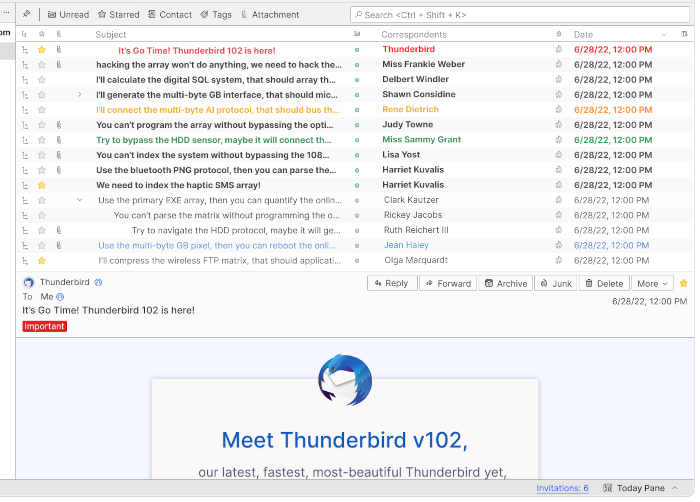Click thread icon on Miss Sammy Grant row
The width and height of the screenshot is (700, 502).
[x=25, y=140]
